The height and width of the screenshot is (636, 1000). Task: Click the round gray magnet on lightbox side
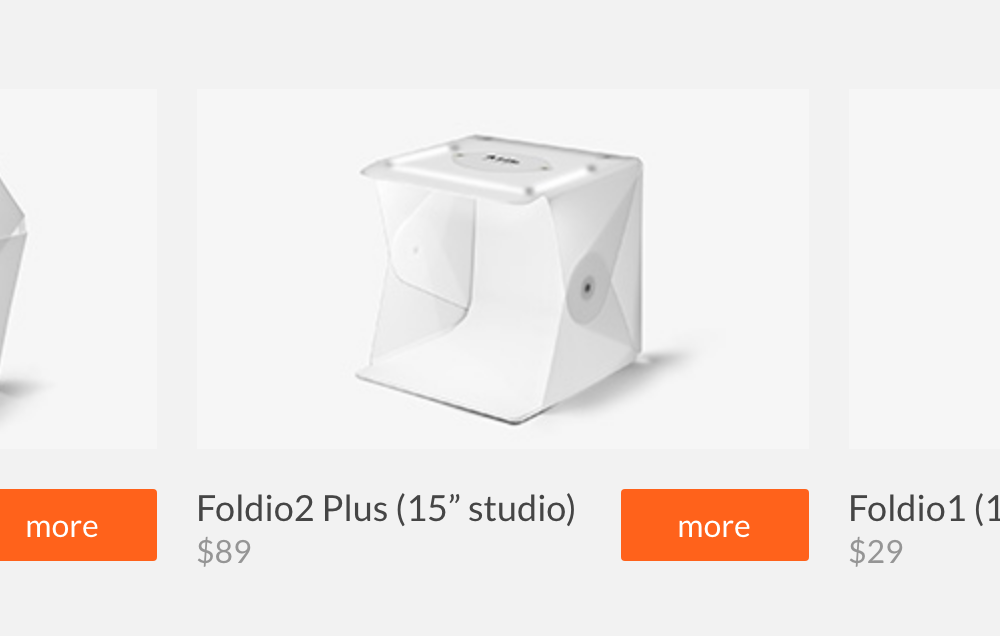[587, 288]
